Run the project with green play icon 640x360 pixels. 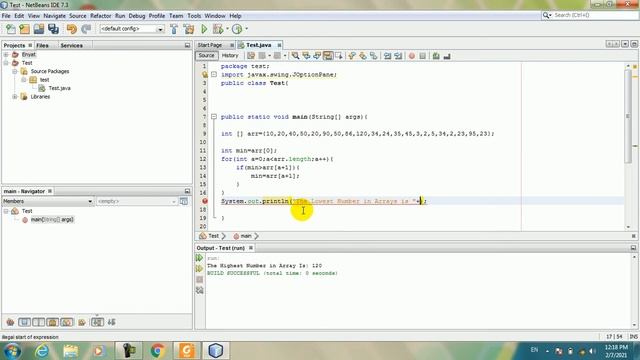tap(204, 29)
